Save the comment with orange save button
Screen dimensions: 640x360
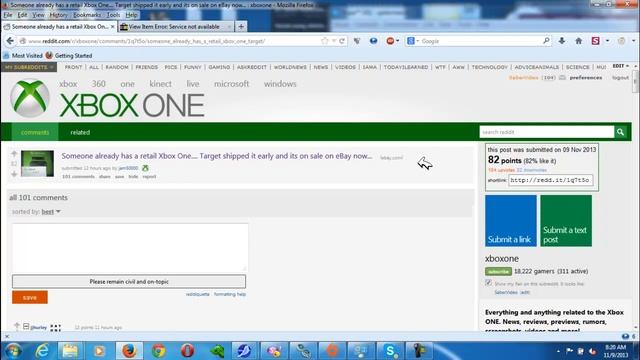point(30,297)
